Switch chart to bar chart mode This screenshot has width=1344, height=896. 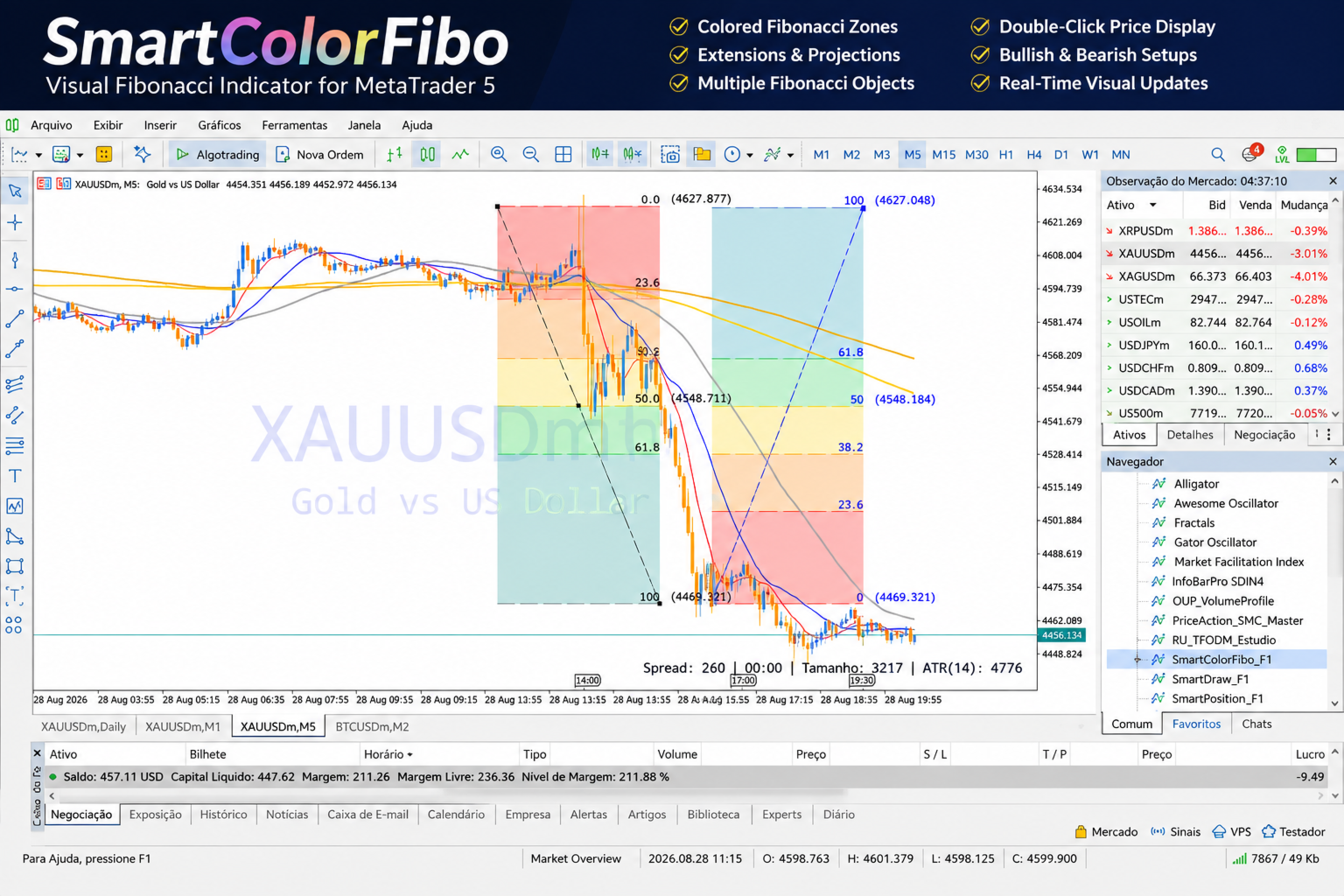click(x=395, y=155)
